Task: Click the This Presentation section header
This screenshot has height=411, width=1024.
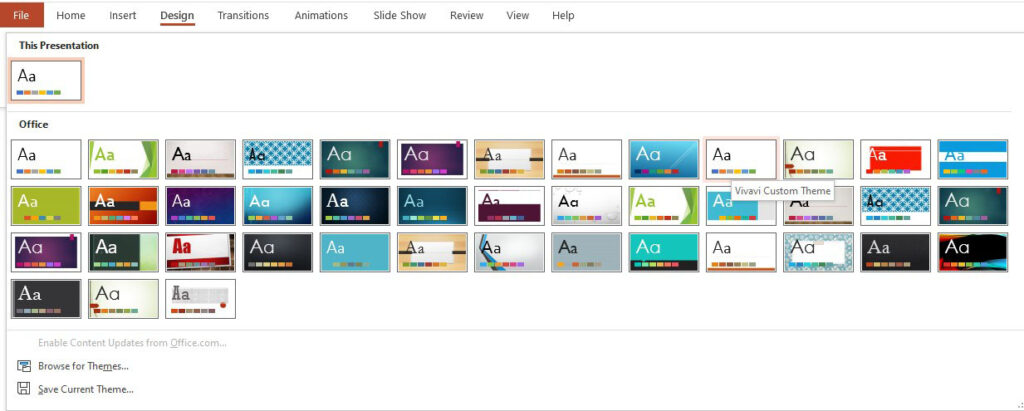Action: point(59,46)
